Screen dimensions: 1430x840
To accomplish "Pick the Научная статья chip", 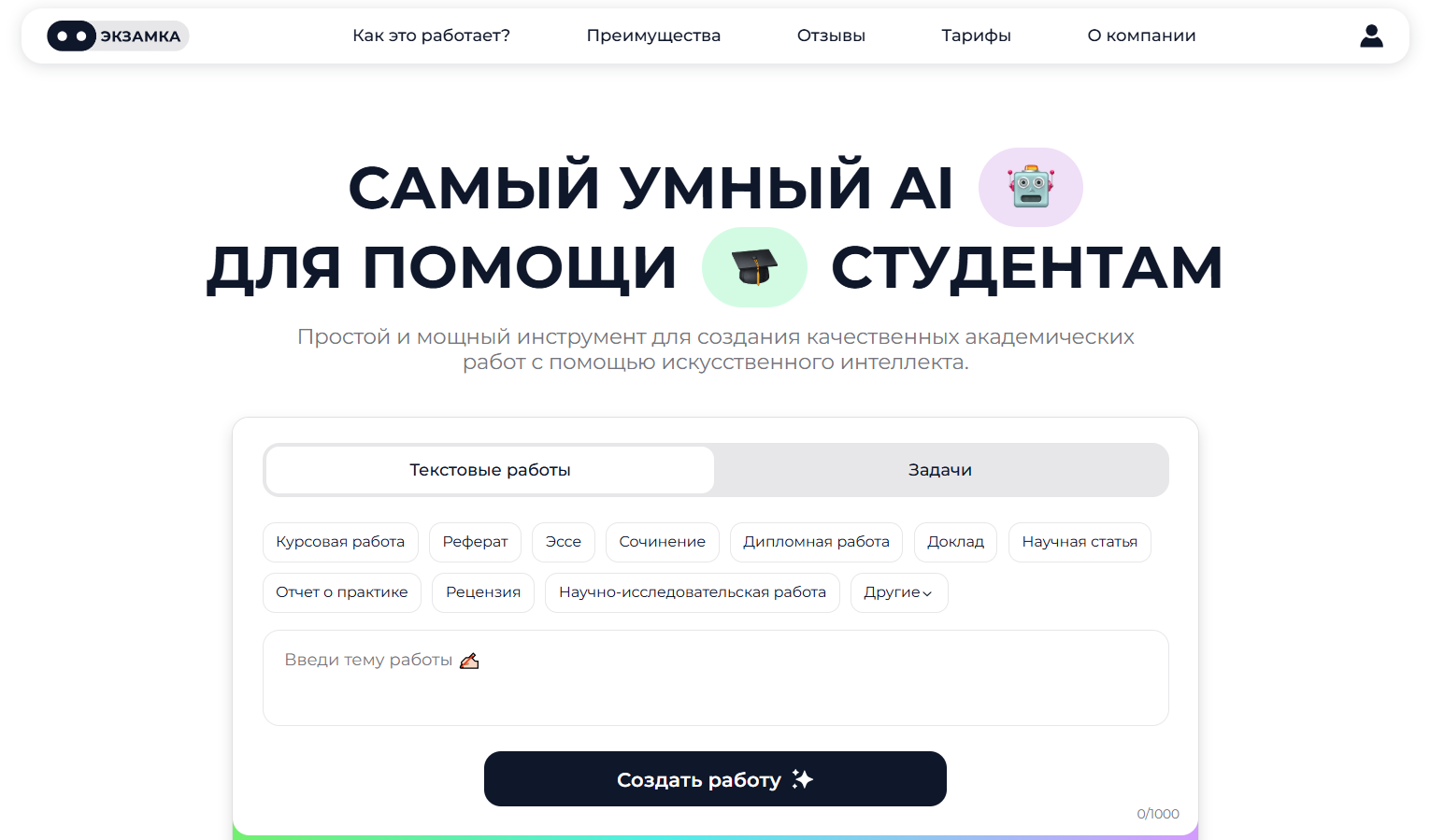I will (1080, 542).
